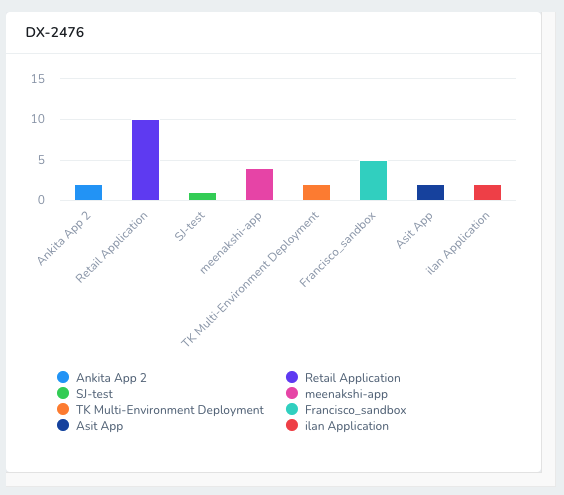Screen dimensions: 564x495
Task: Select the dark blue Asit App bar
Action: point(431,192)
